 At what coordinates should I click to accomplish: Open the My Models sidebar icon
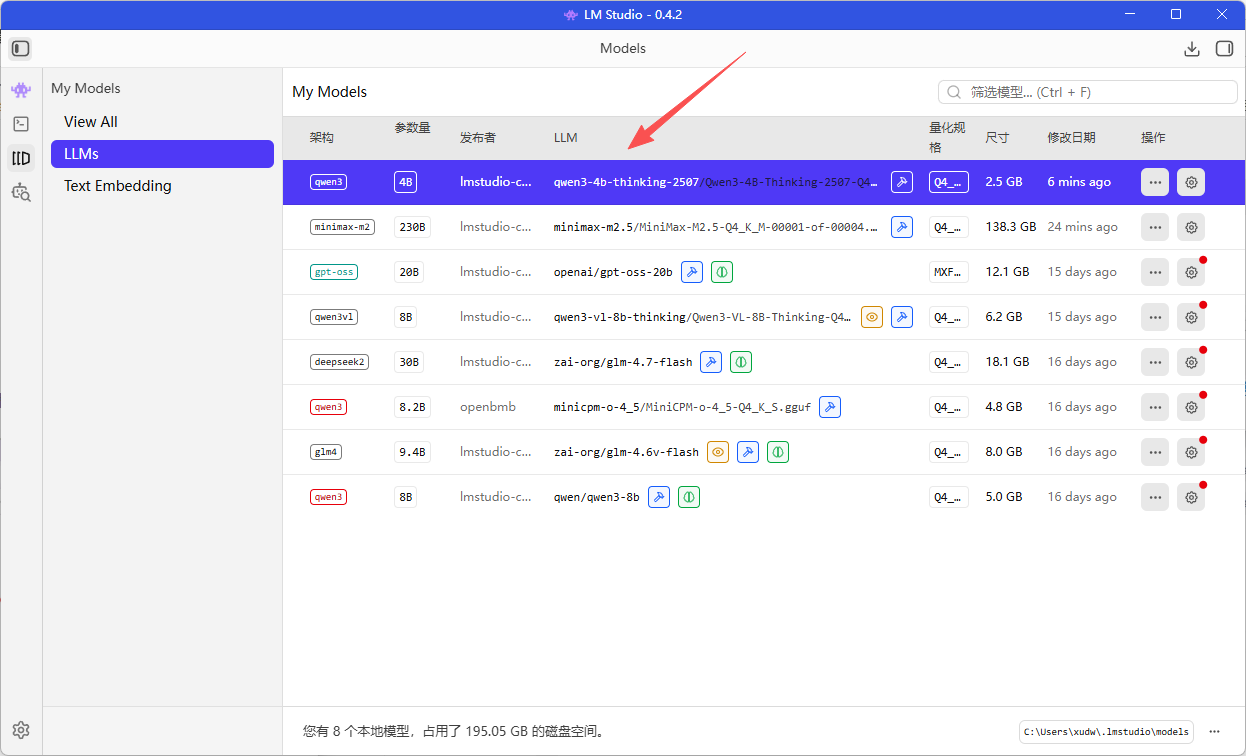tap(21, 158)
